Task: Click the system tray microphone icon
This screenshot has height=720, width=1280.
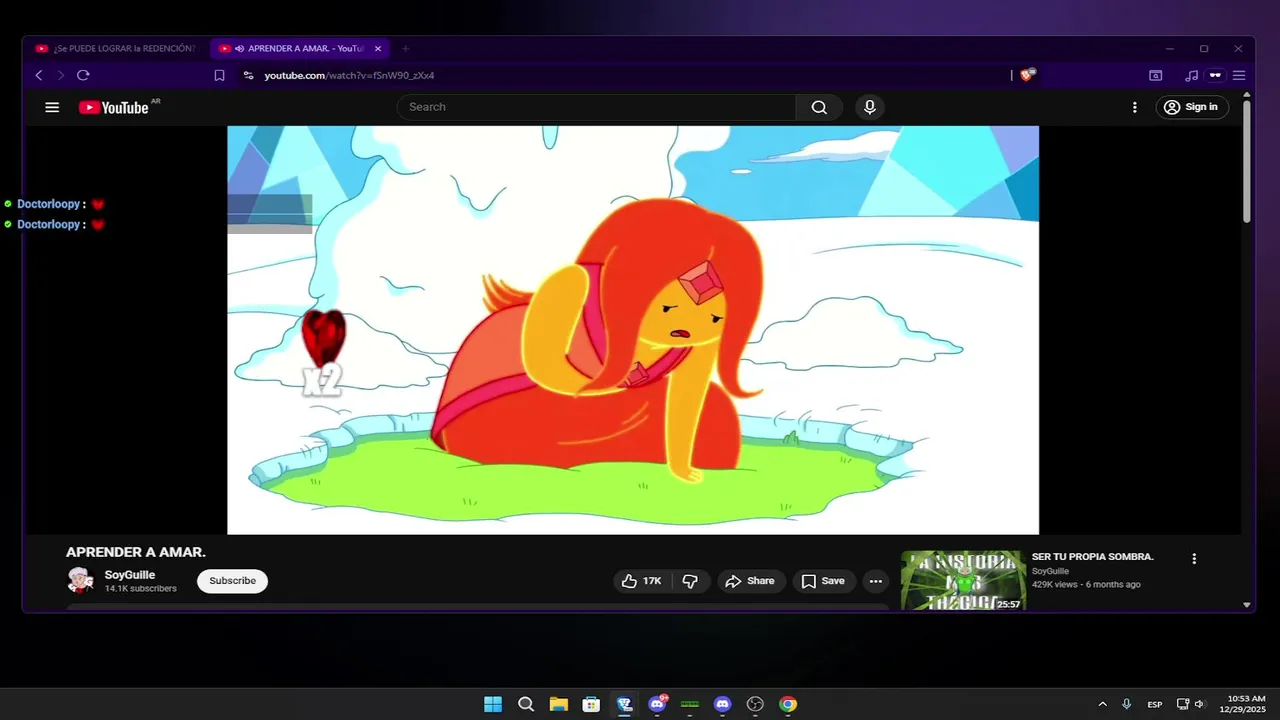Action: click(1127, 704)
